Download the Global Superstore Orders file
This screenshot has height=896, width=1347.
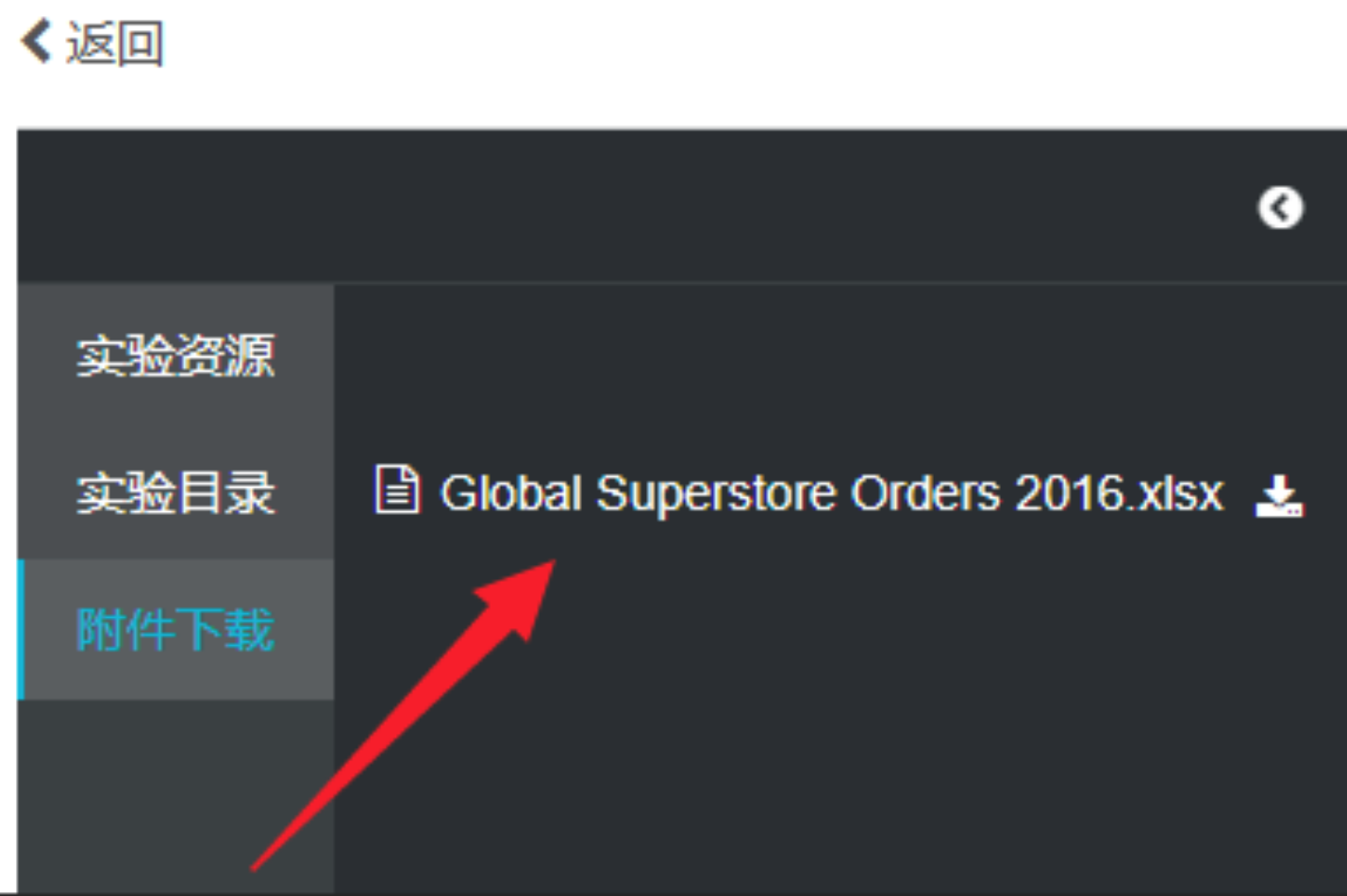[x=1278, y=494]
